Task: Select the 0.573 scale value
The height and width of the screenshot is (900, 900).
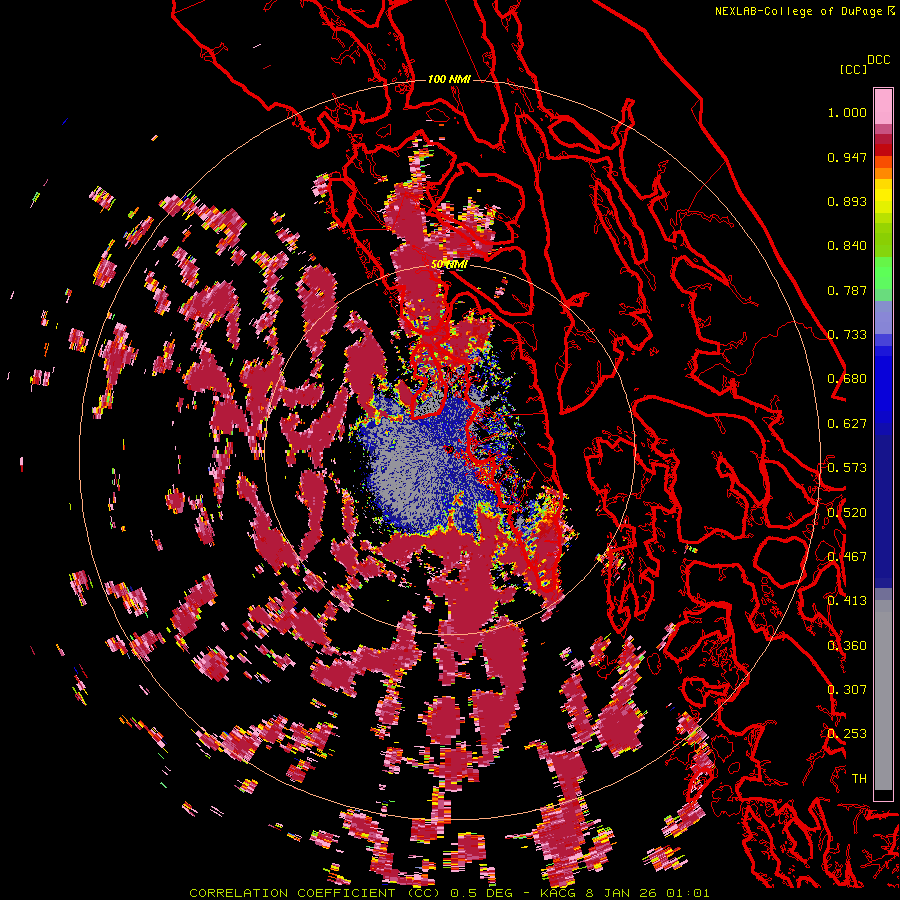Action: click(847, 468)
